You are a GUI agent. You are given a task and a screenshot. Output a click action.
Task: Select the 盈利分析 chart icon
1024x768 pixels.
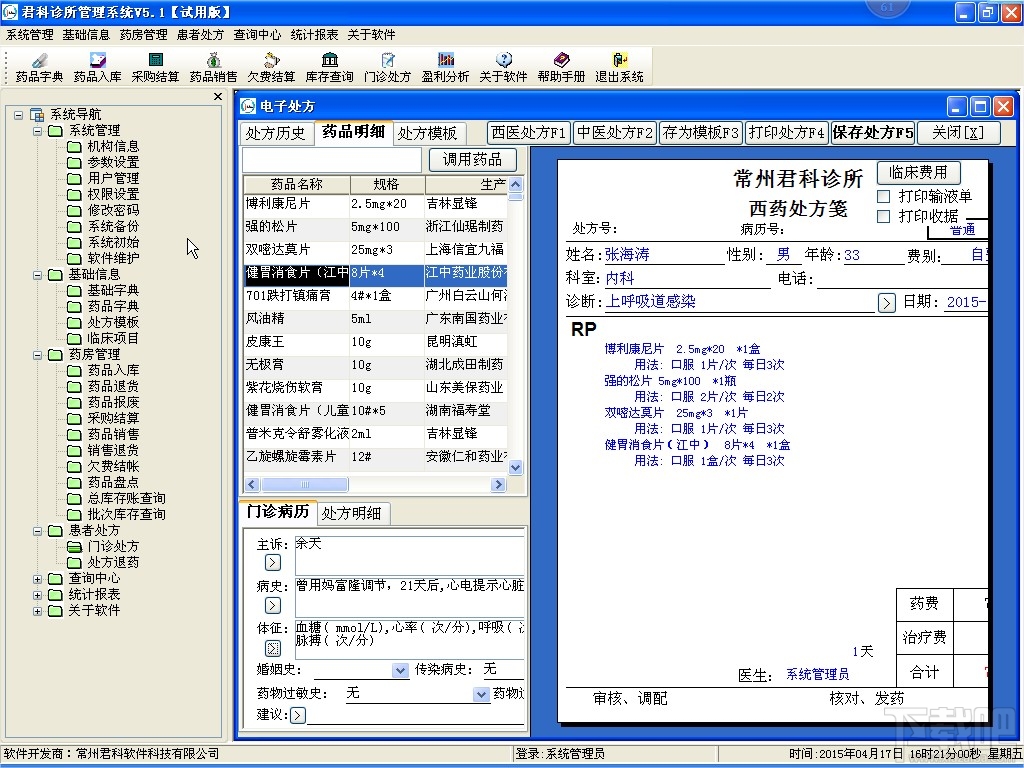(446, 60)
